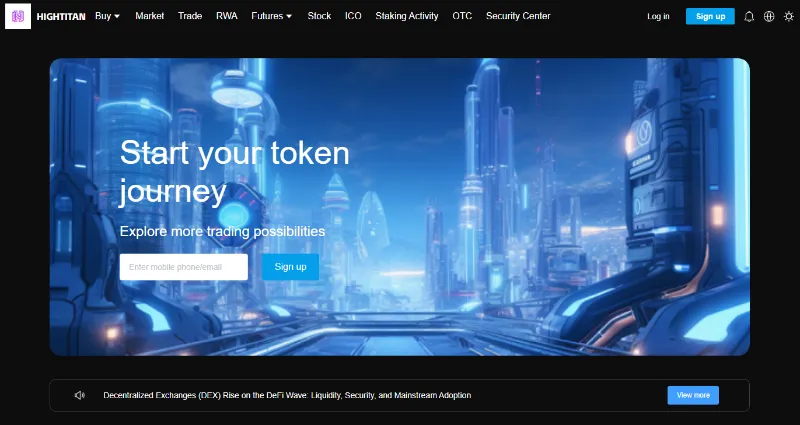800x425 pixels.
Task: Expand the Futures dropdown menu
Action: 272,16
